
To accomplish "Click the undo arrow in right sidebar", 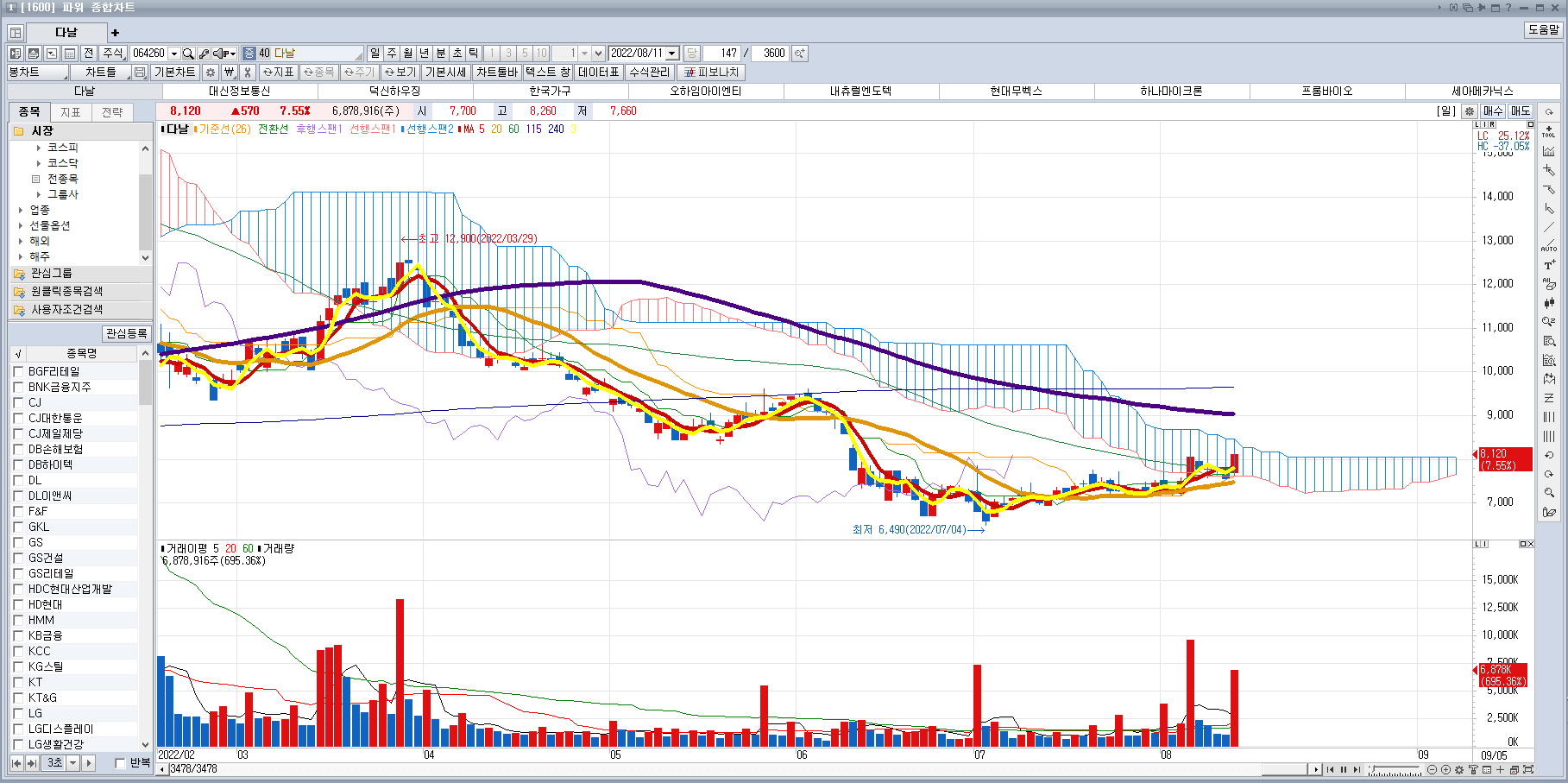I will [1549, 455].
